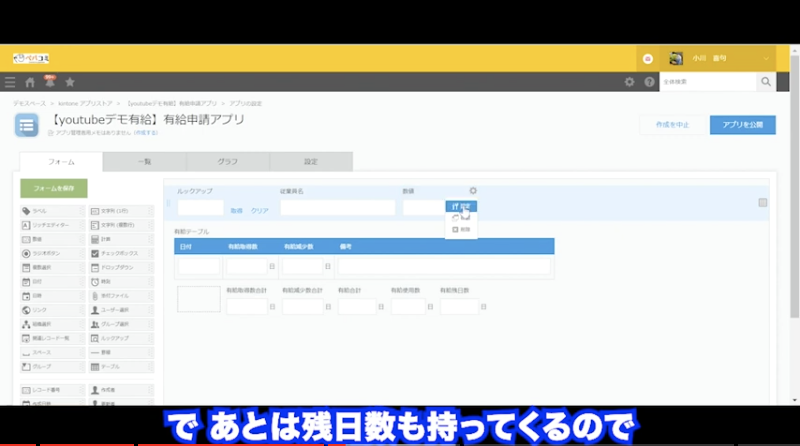
Task: Click the home icon in the top toolbar
Action: click(30, 82)
